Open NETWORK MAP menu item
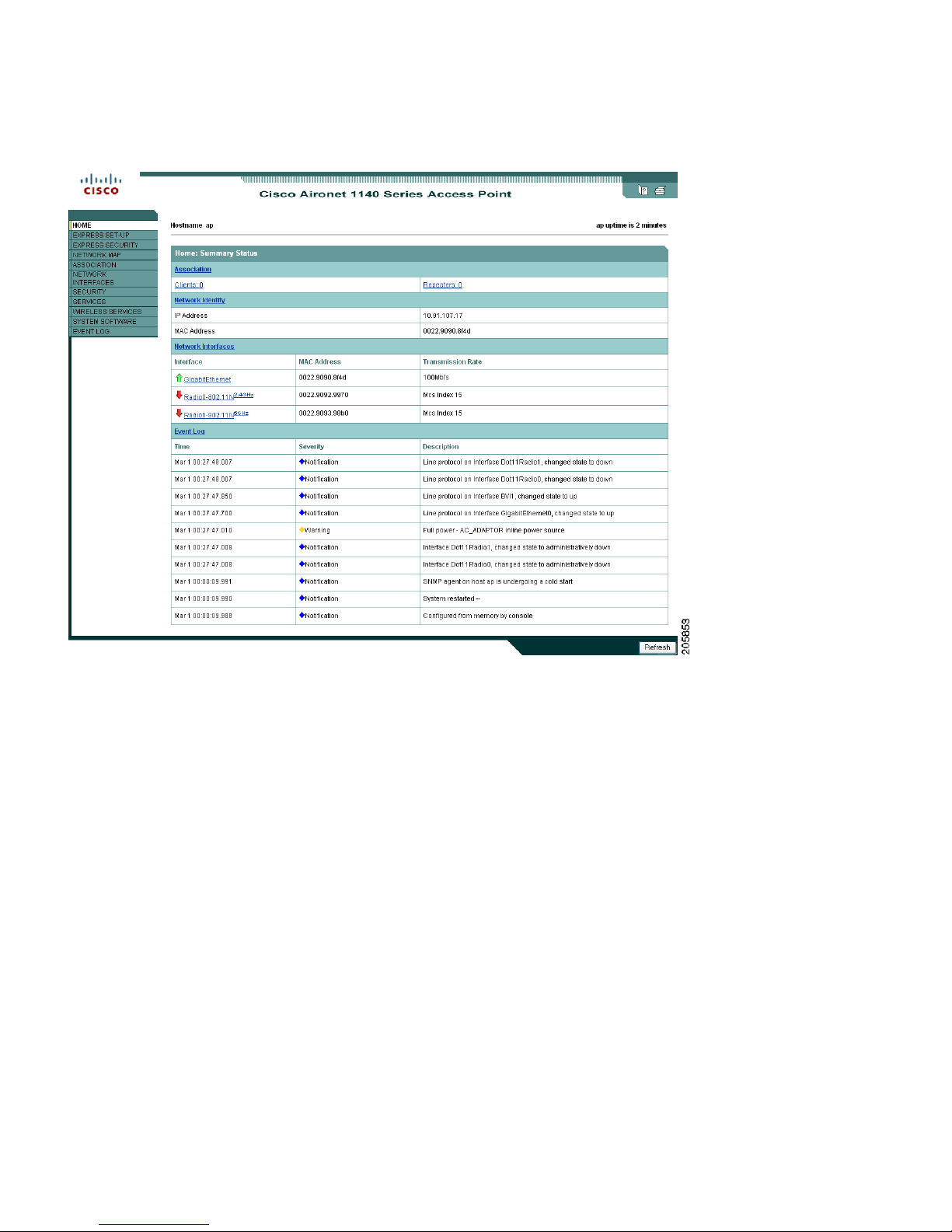The height and width of the screenshot is (1232, 952). pos(114,255)
